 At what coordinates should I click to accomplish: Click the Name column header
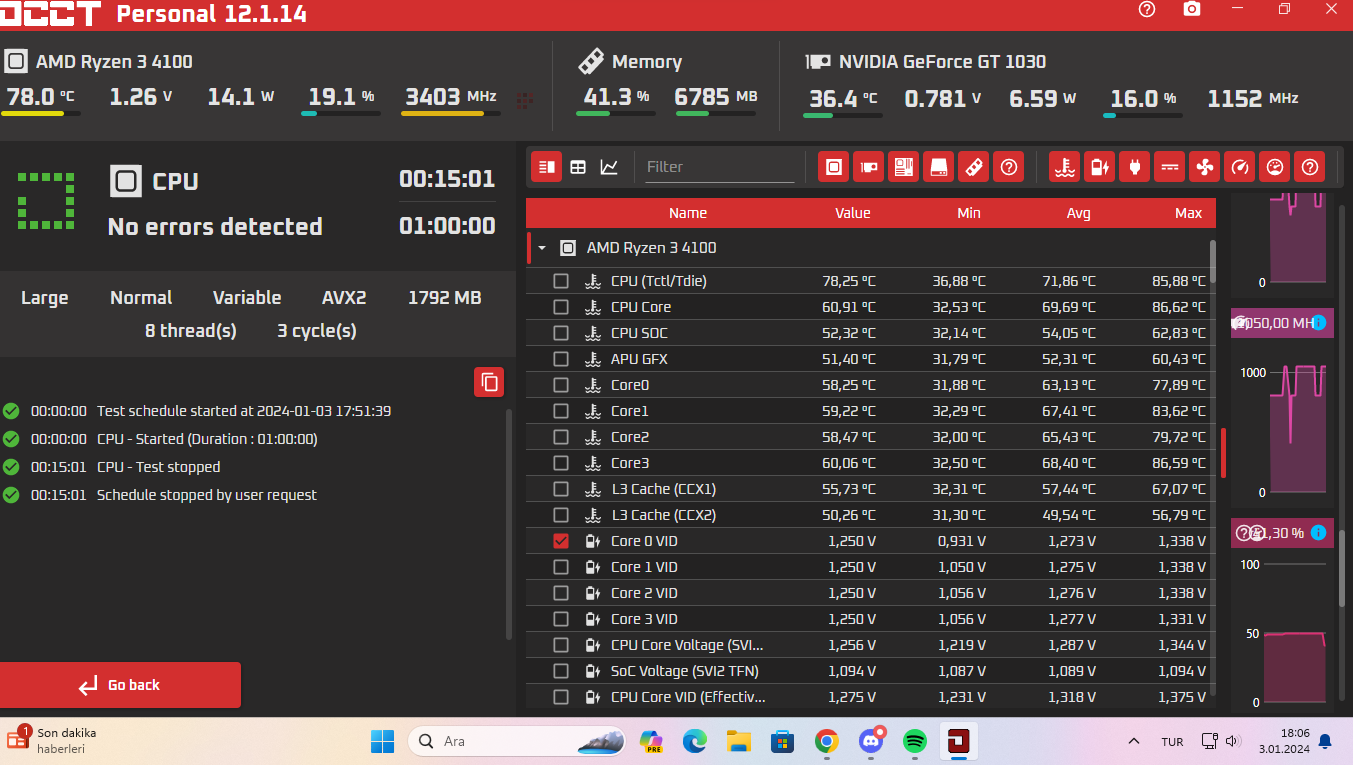(x=688, y=213)
